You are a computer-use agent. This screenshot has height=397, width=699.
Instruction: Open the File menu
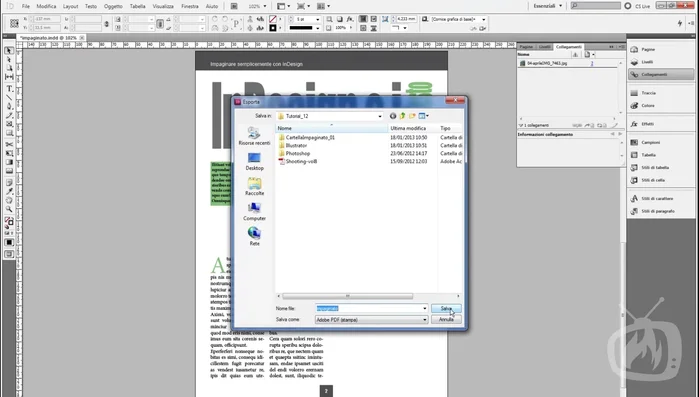(x=26, y=6)
